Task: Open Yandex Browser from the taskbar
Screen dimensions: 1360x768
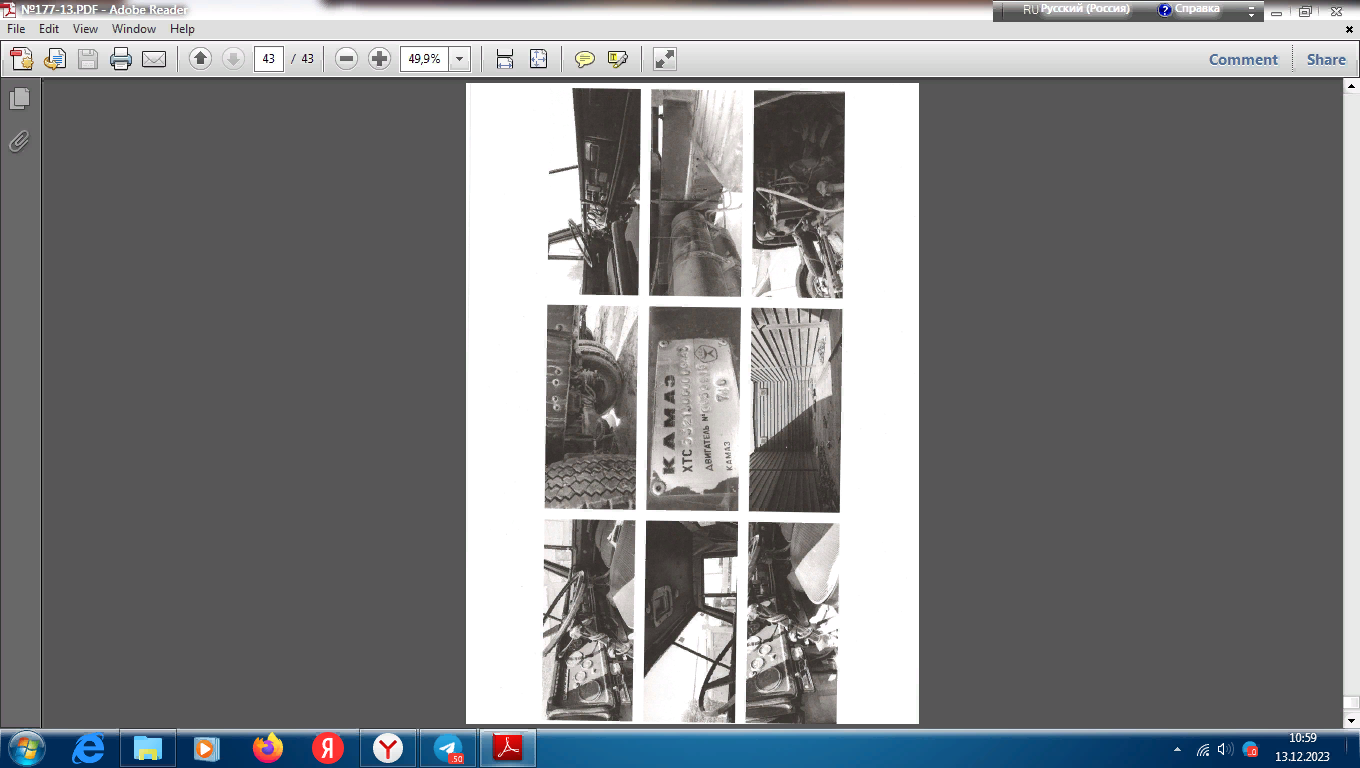Action: click(x=389, y=748)
